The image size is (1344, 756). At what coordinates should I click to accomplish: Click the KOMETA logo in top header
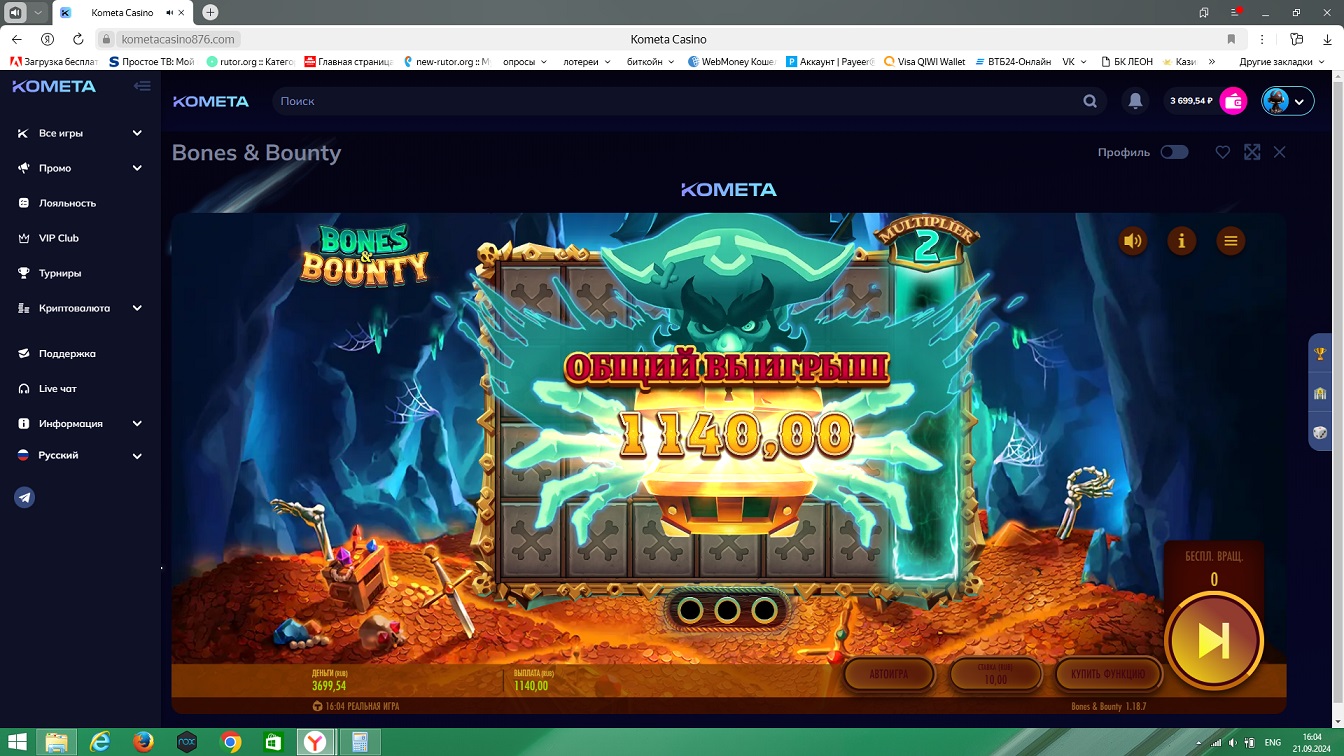pyautogui.click(x=211, y=101)
